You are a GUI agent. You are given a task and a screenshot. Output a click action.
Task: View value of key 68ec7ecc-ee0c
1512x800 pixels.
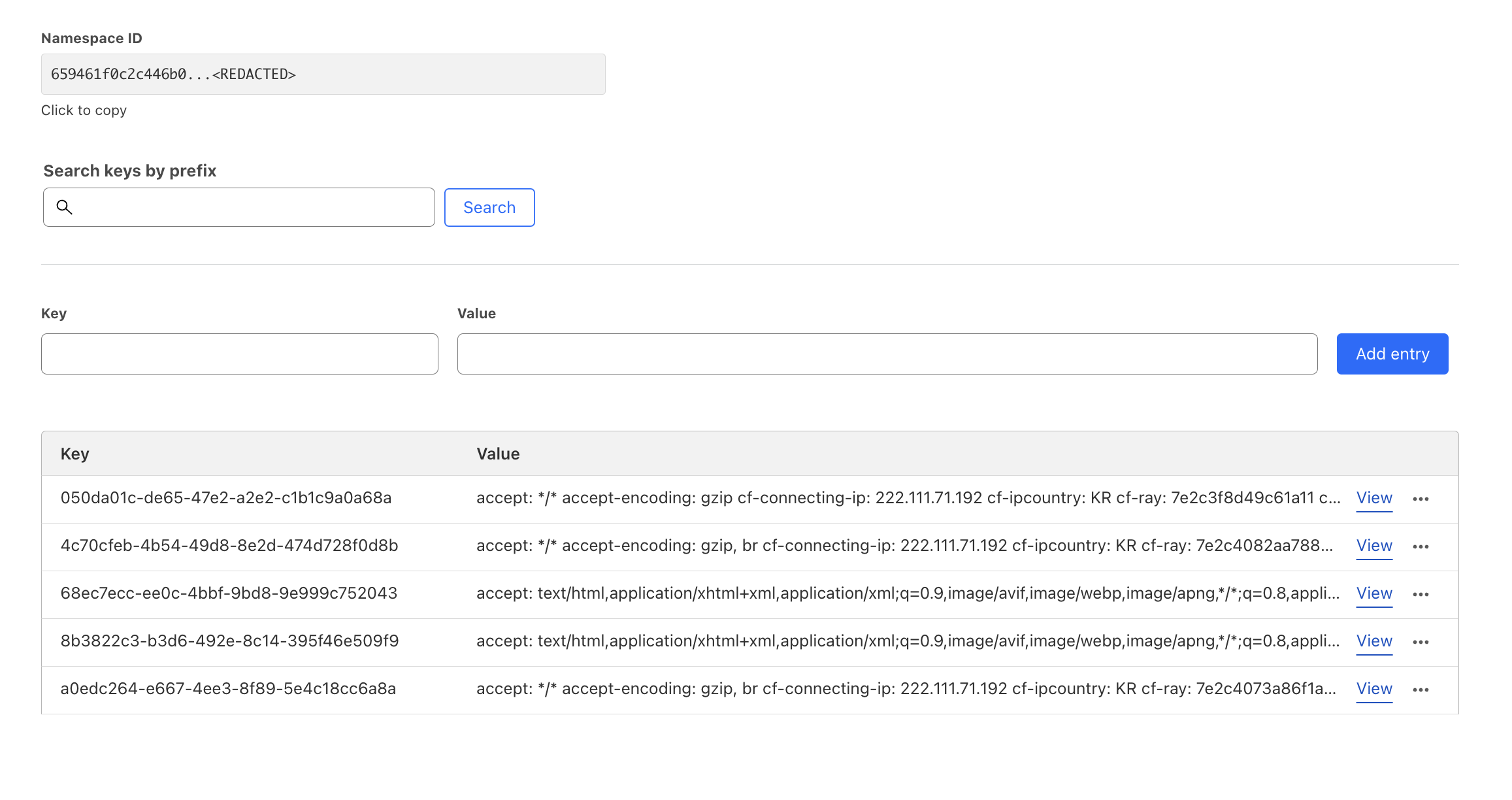pyautogui.click(x=1374, y=593)
